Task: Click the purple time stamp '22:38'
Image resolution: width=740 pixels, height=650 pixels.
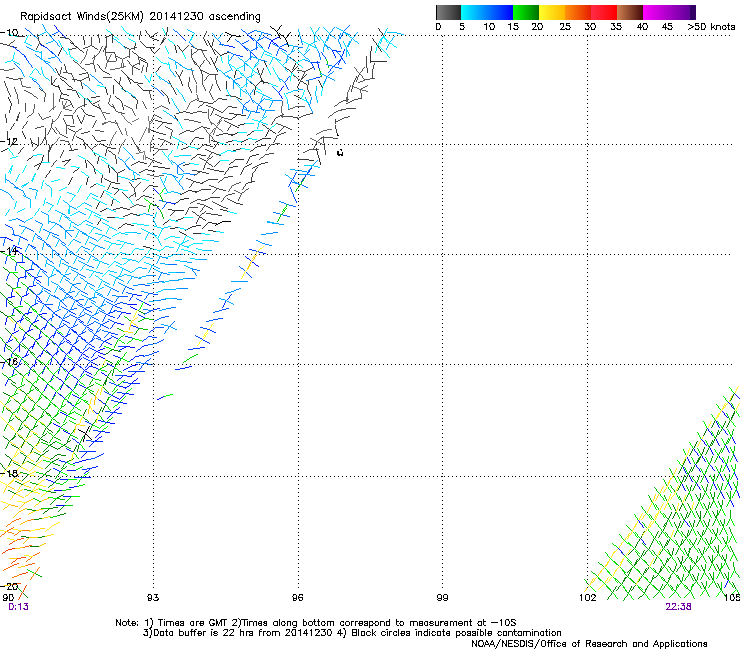Action: pos(678,607)
